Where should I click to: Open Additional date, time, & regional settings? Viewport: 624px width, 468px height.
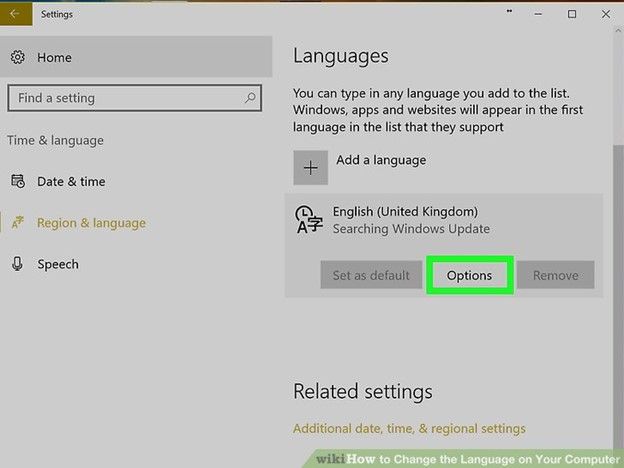[409, 429]
